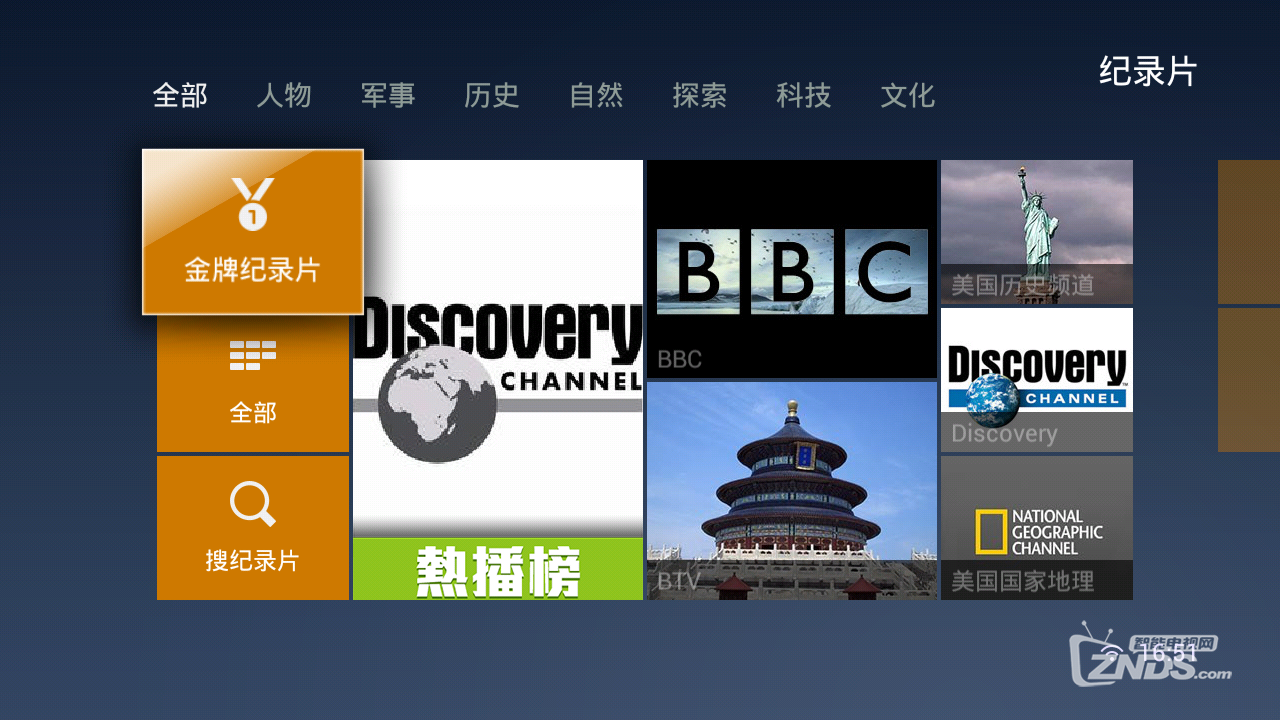
Task: Open the 搜纪录片 search tile
Action: (253, 528)
